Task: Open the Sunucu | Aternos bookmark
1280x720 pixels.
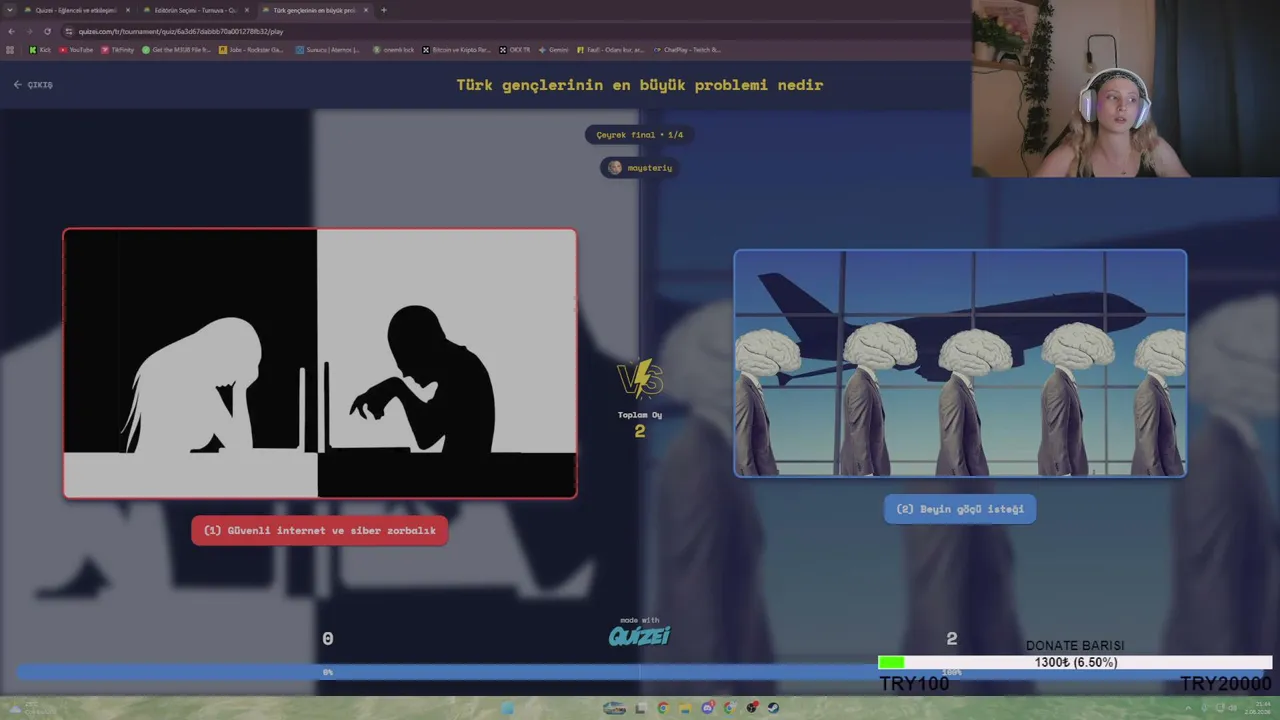Action: coord(328,49)
